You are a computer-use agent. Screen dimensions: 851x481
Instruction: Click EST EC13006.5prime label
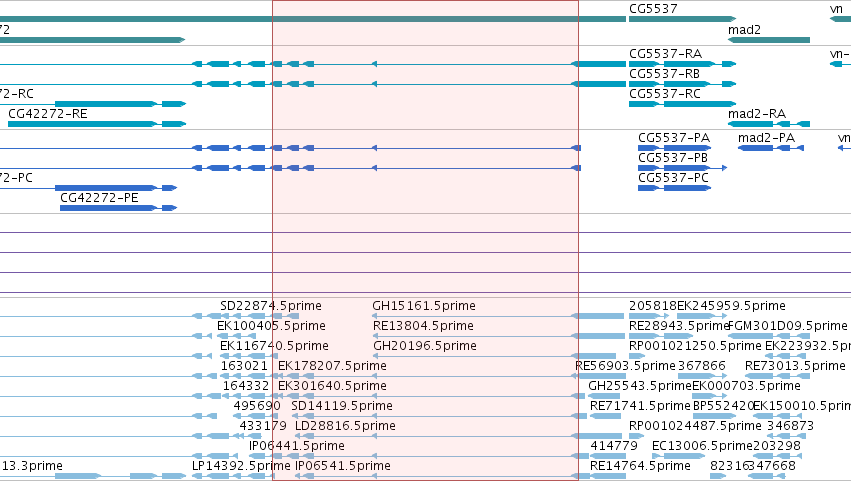tap(702, 447)
